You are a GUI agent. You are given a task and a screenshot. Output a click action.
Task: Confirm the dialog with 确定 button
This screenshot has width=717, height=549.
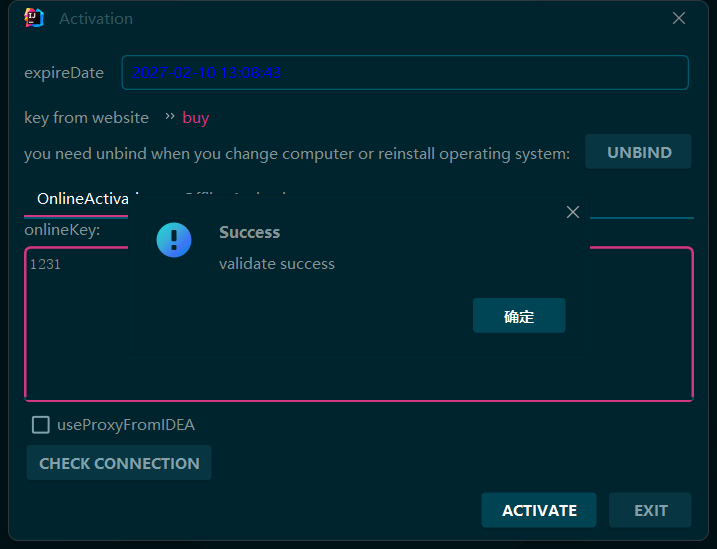519,316
